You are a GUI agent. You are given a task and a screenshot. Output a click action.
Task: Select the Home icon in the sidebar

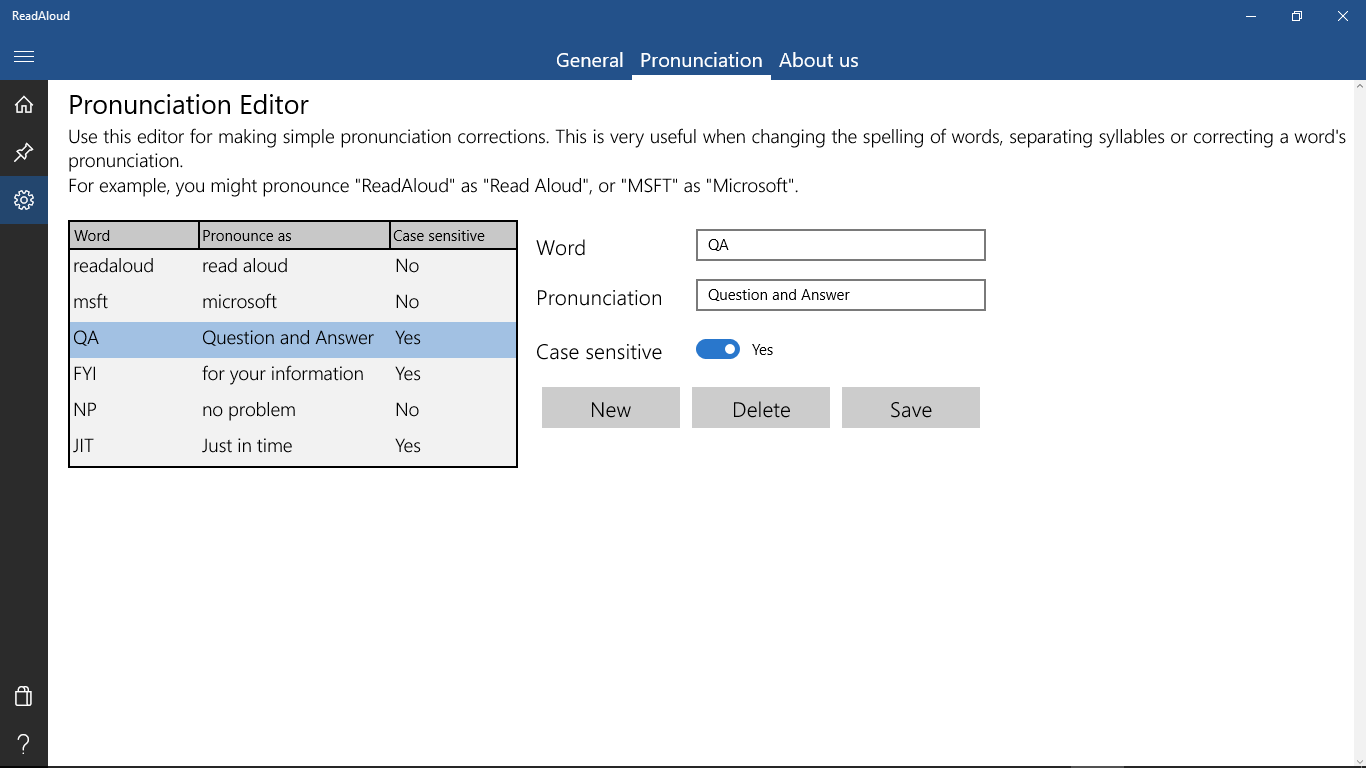24,104
